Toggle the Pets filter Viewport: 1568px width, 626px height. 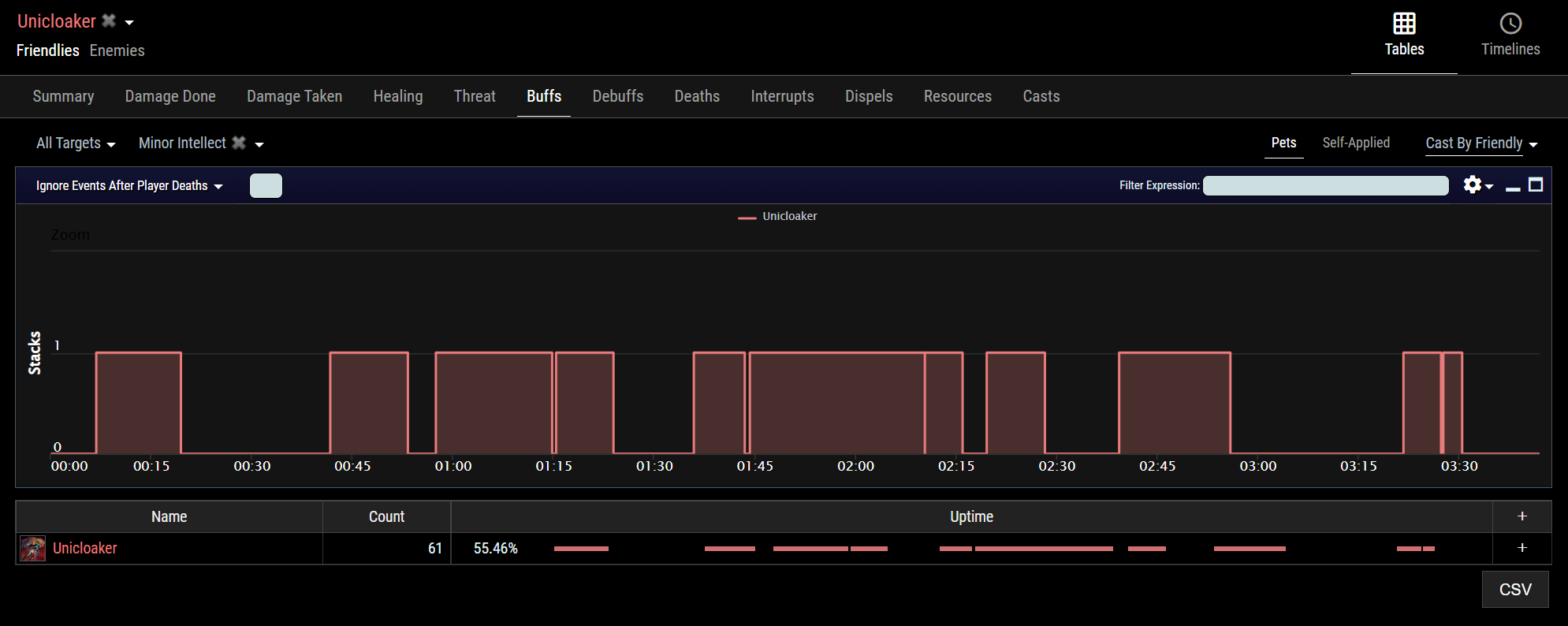1283,143
